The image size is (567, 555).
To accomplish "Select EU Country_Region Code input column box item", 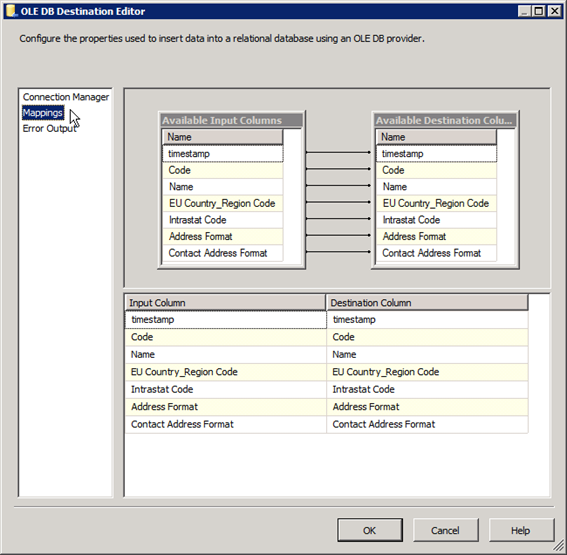I will click(x=222, y=203).
